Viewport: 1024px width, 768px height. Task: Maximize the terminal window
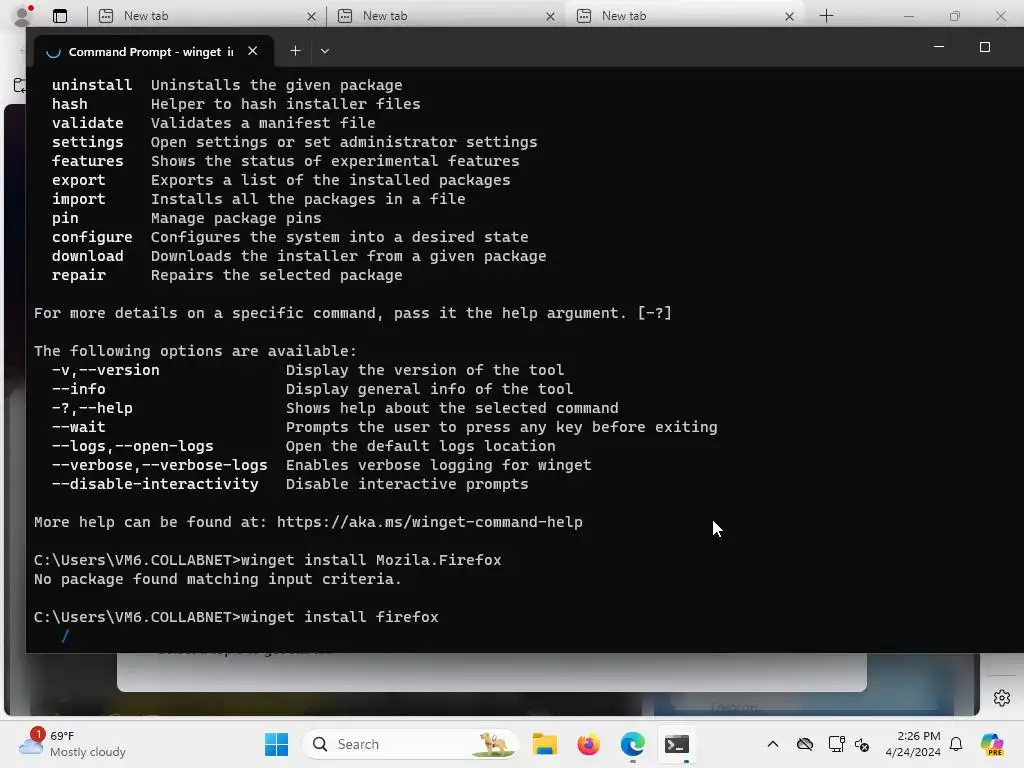tap(985, 47)
